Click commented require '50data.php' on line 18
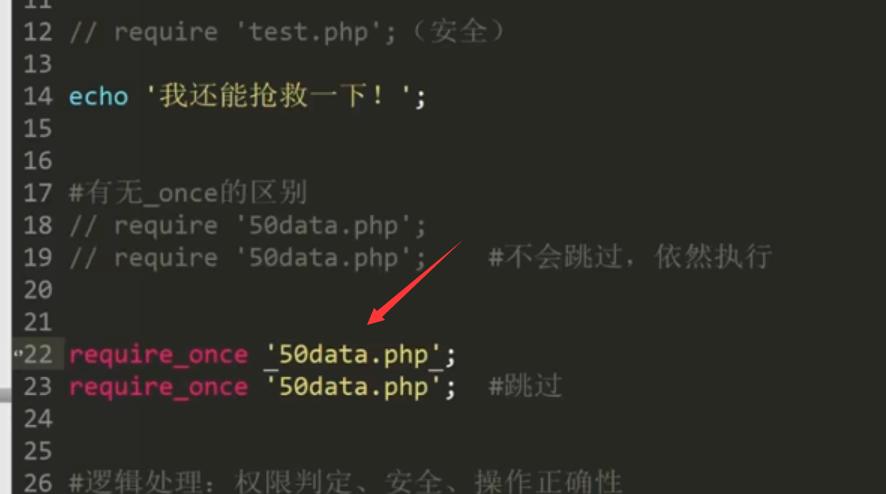Image resolution: width=886 pixels, height=494 pixels. tap(248, 225)
